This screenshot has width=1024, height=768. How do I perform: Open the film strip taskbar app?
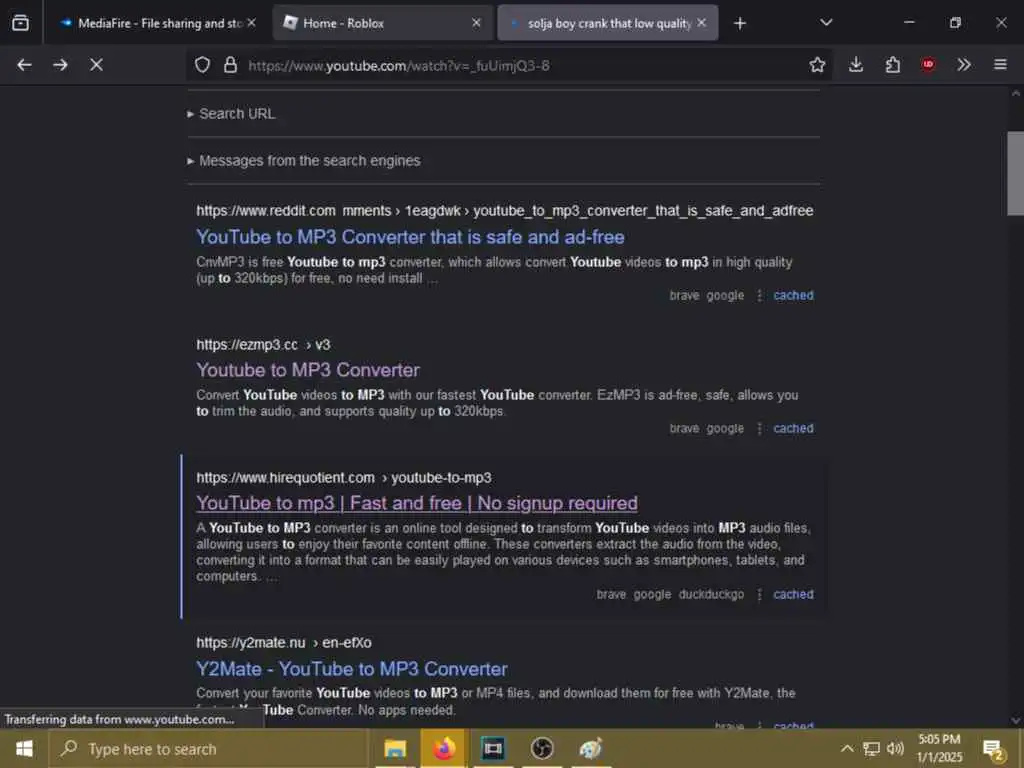point(493,748)
